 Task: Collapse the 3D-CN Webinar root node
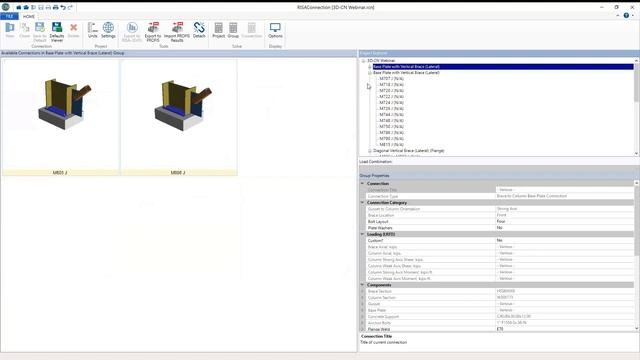(363, 61)
